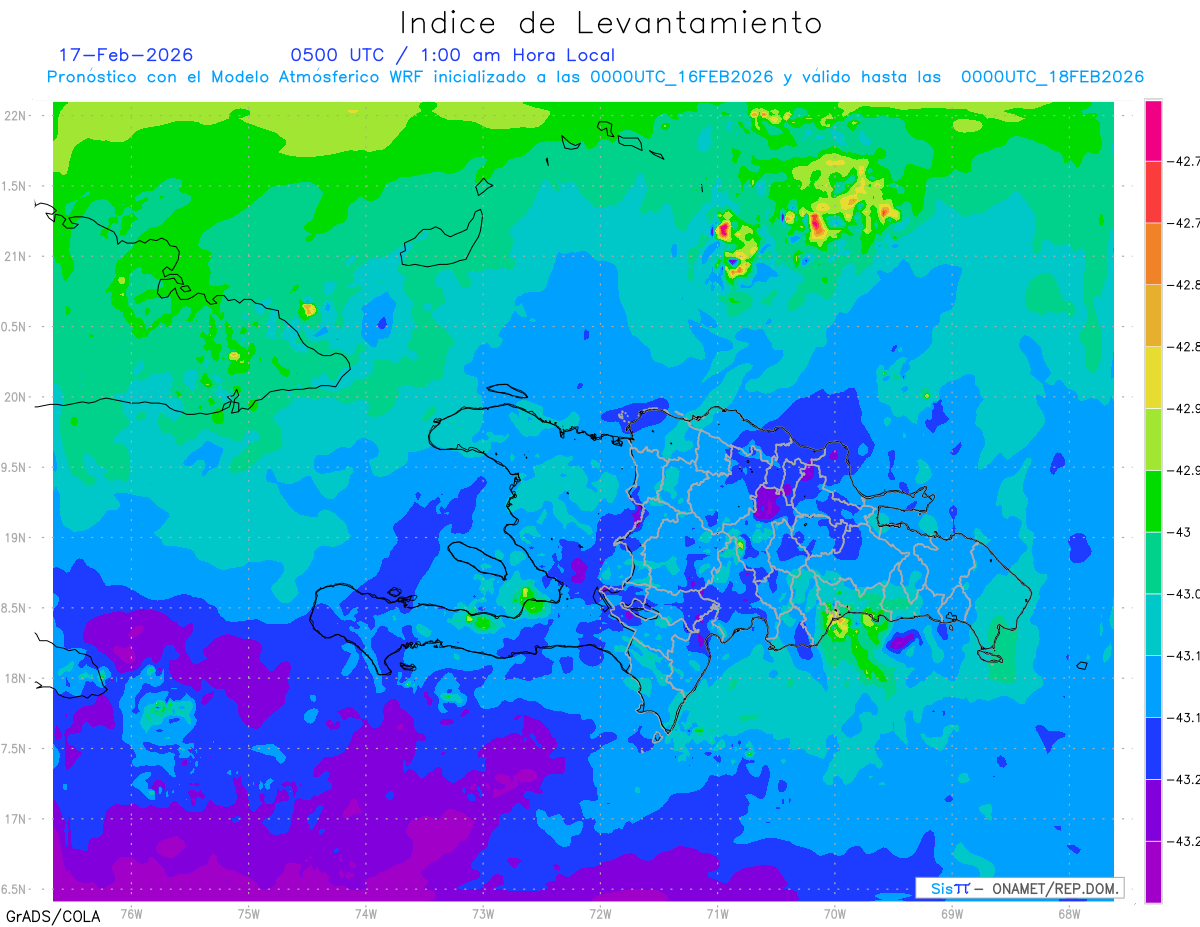Select the turquoise swatch in the color bar
1200x927 pixels.
[x=1153, y=625]
